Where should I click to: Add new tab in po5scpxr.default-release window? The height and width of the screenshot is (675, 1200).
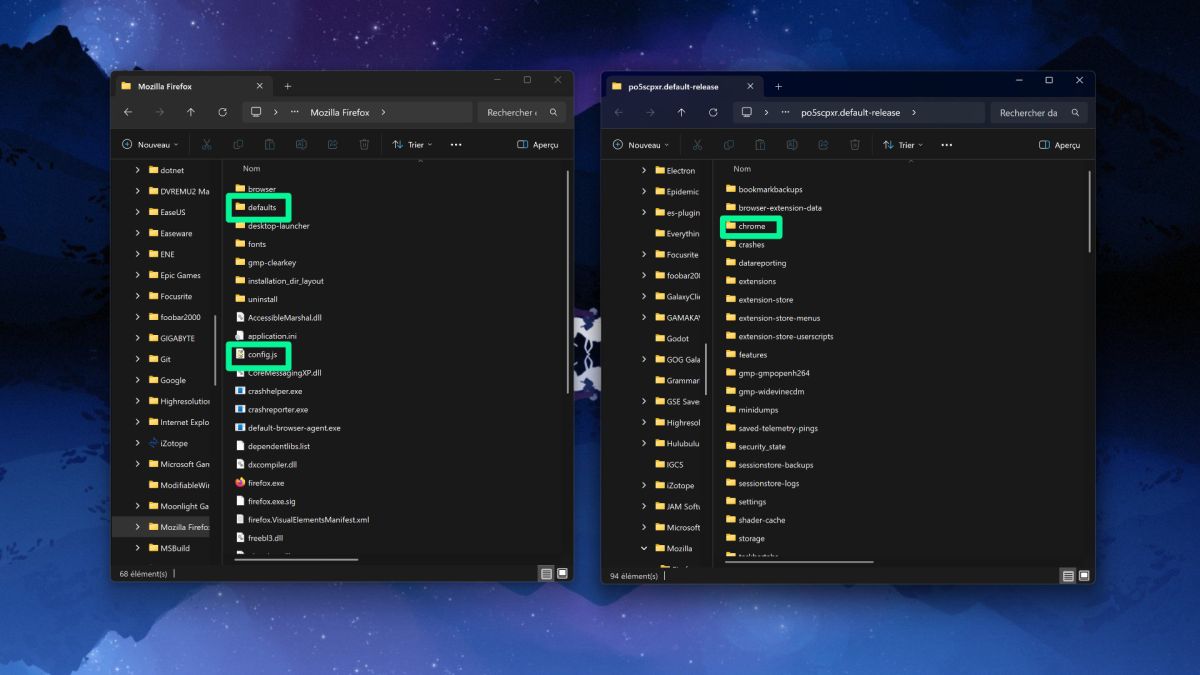[778, 86]
